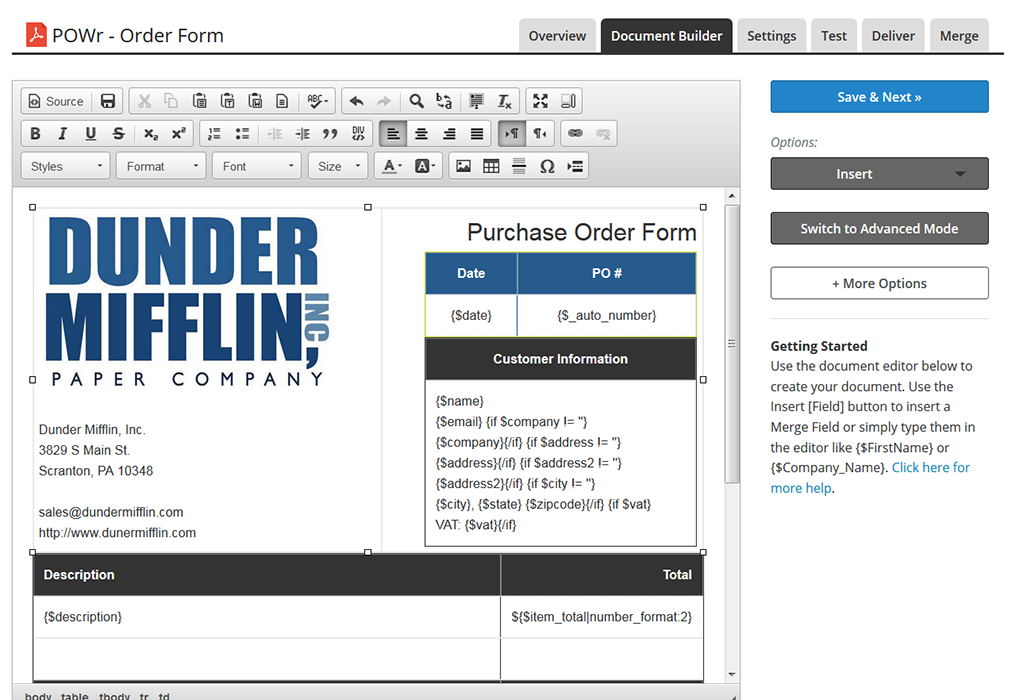
Task: Insert an image using the image icon
Action: pyautogui.click(x=463, y=166)
